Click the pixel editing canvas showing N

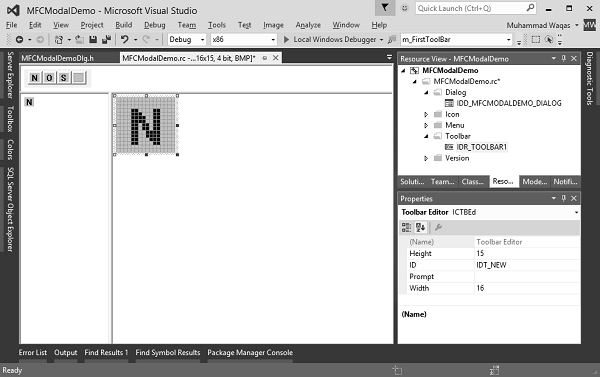pyautogui.click(x=146, y=125)
